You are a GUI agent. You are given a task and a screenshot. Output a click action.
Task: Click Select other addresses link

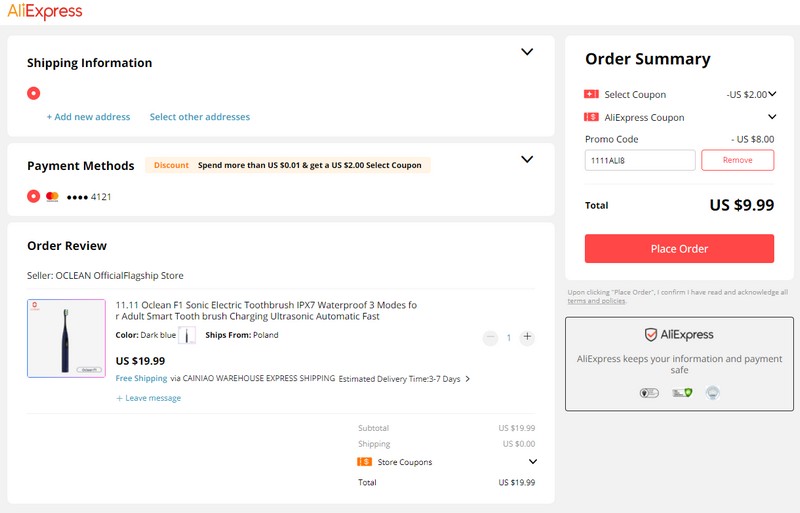pyautogui.click(x=200, y=117)
